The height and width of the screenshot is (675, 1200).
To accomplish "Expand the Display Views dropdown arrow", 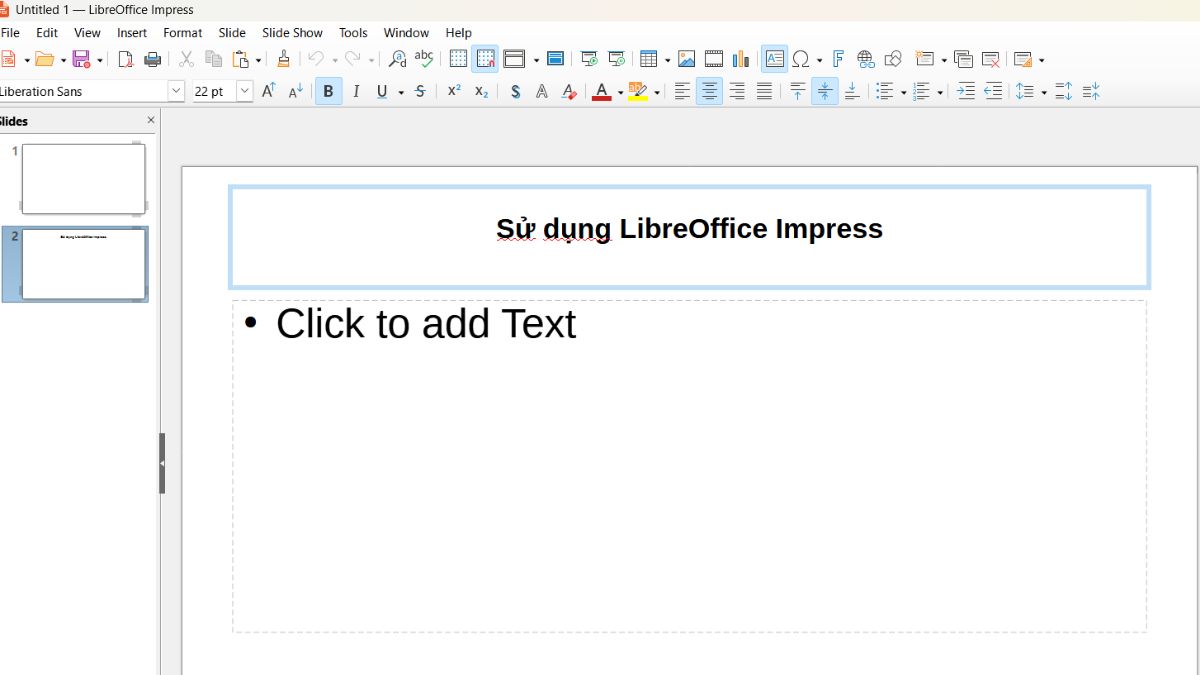I will [536, 60].
